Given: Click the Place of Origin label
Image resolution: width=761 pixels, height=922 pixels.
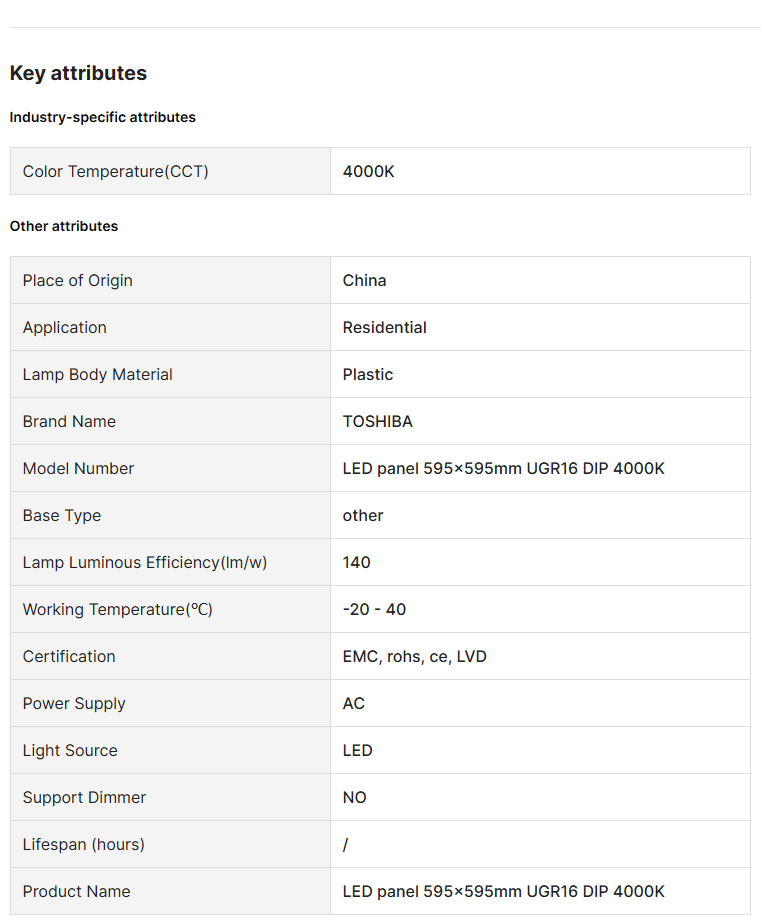Looking at the screenshot, I should point(78,280).
